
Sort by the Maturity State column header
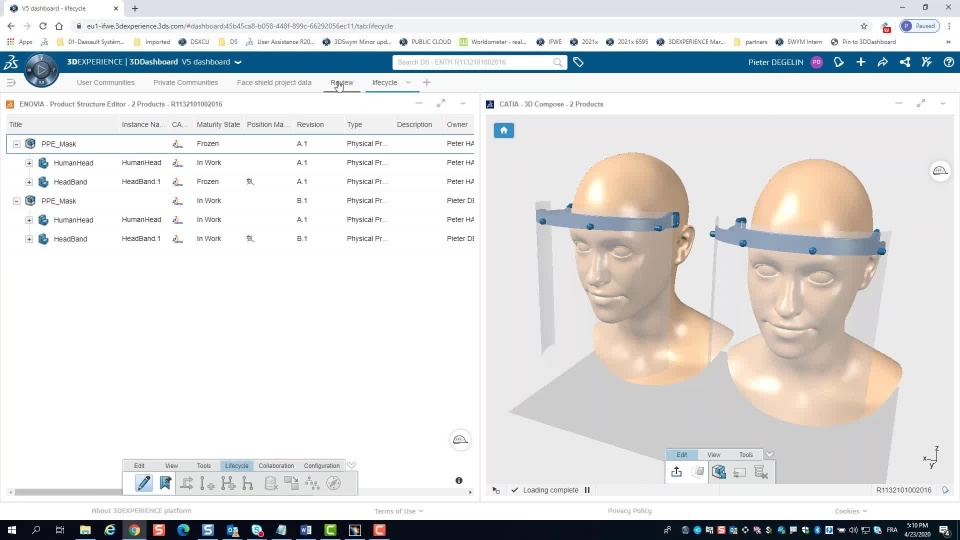pos(218,124)
